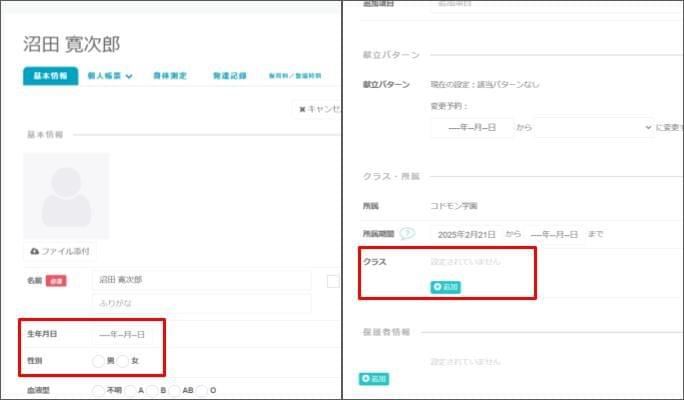Select blood type 不明 radio button
This screenshot has width=684, height=400.
click(98, 390)
